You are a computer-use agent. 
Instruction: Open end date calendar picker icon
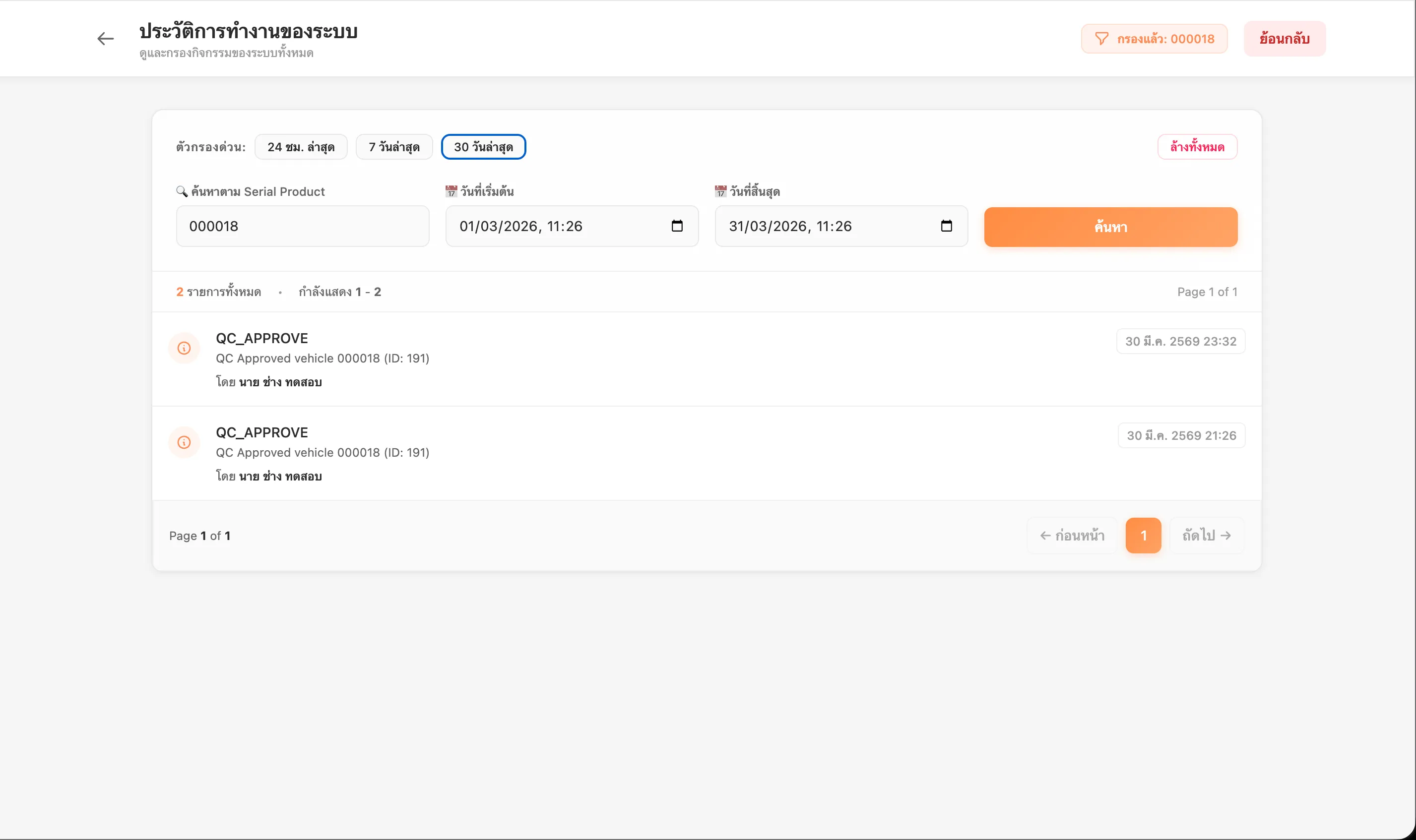(946, 226)
